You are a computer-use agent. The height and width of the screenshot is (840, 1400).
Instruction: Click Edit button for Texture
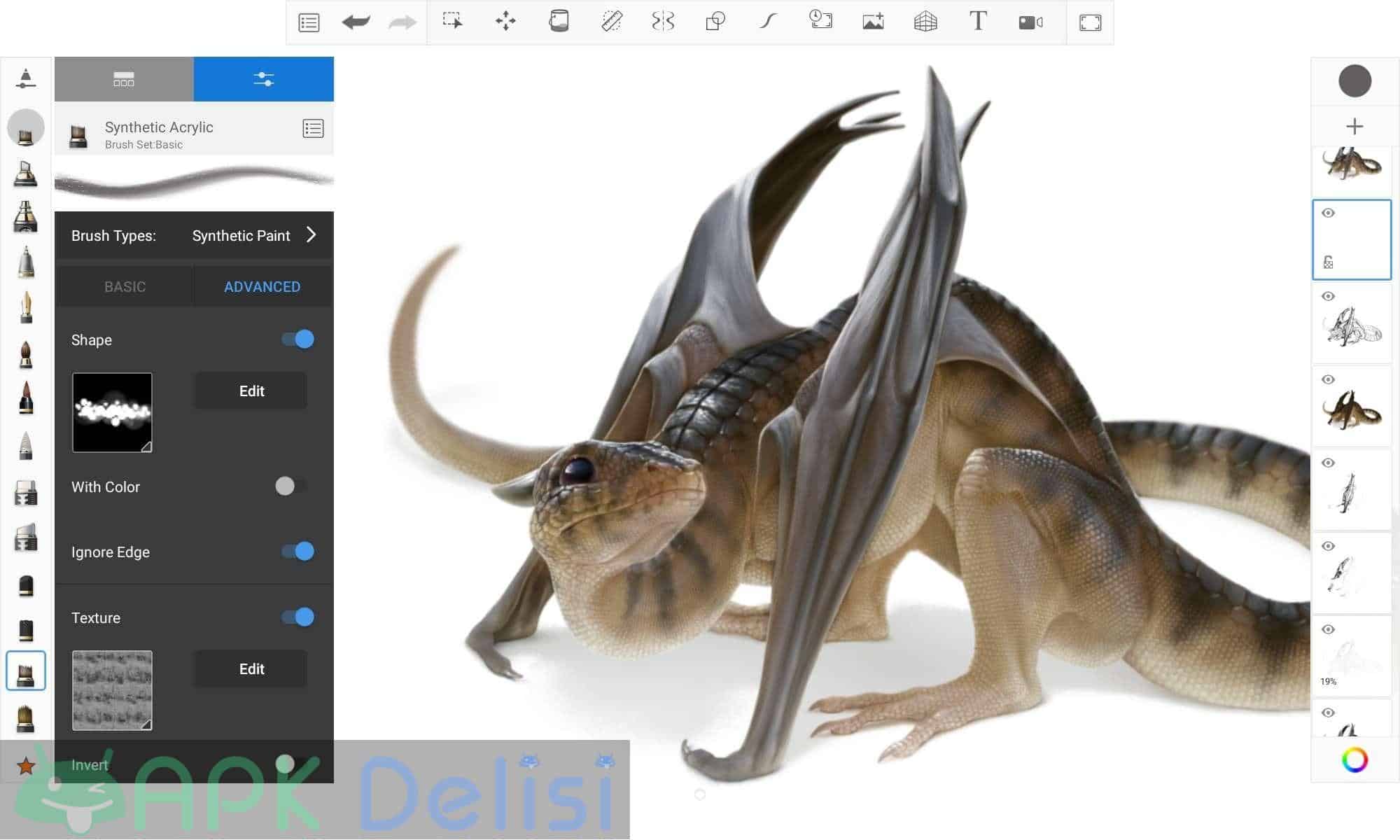[x=250, y=668]
